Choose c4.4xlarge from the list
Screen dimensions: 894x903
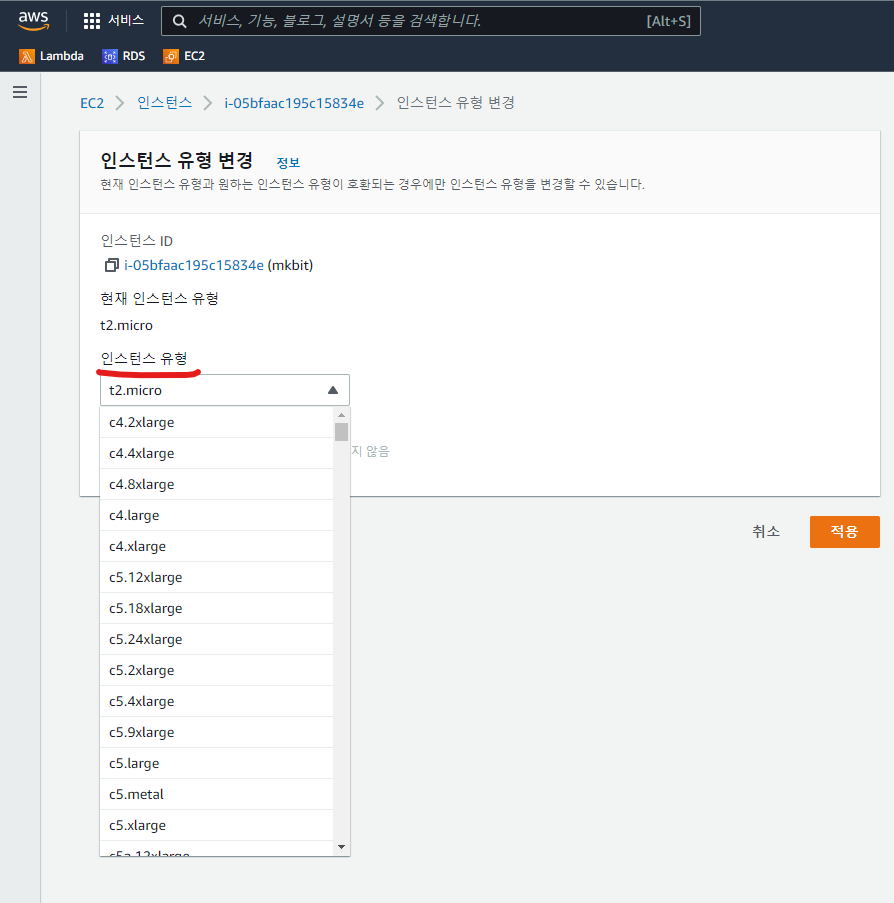[x=217, y=453]
